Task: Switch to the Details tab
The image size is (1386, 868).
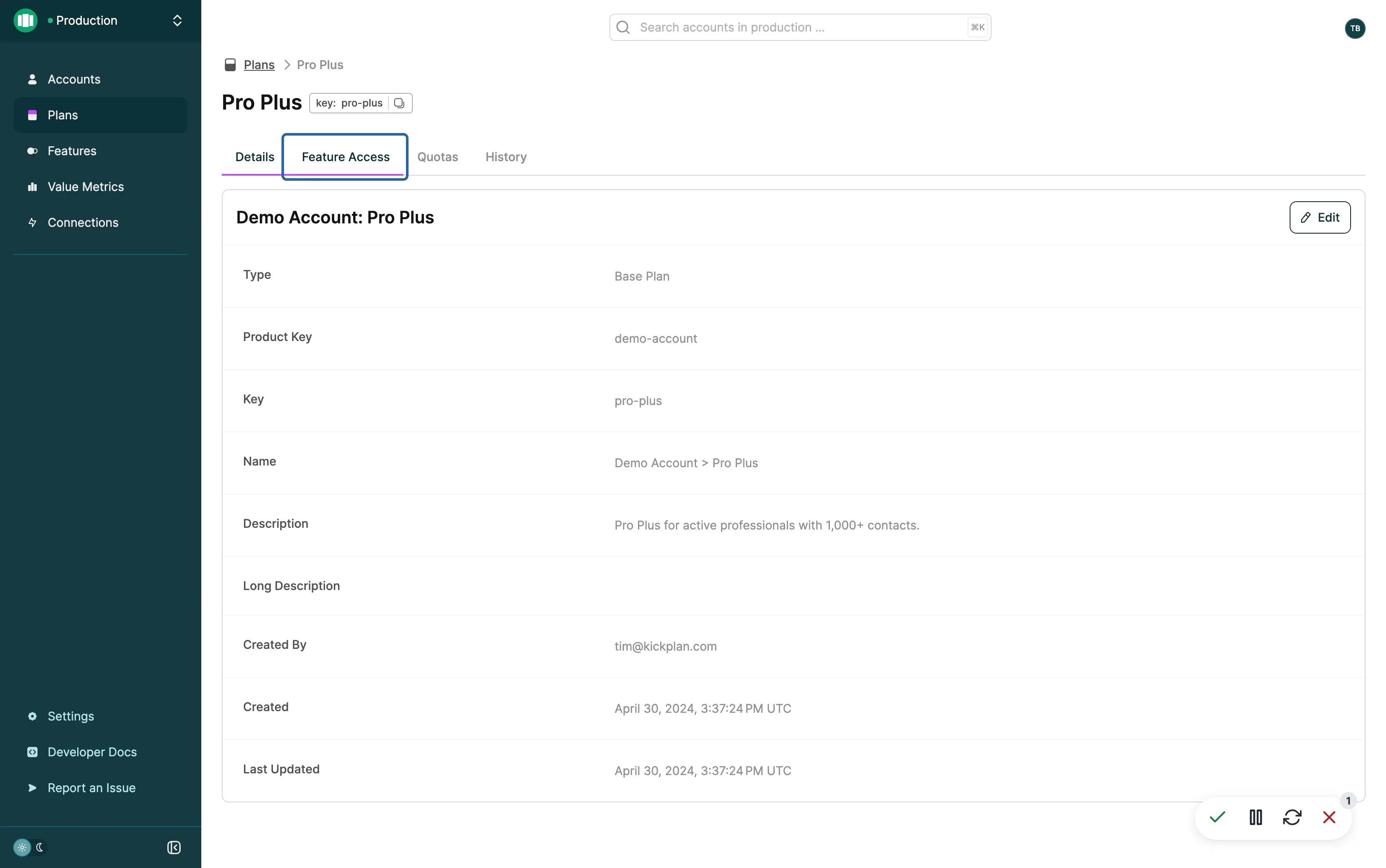Action: 254,157
